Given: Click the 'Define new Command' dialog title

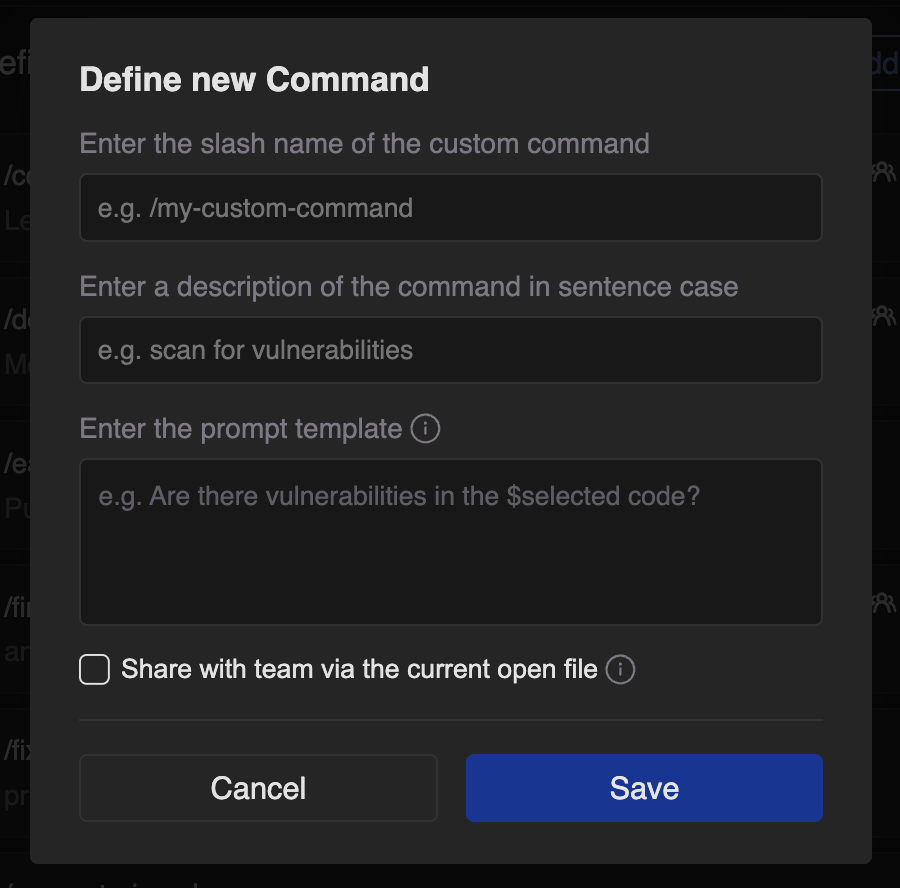Looking at the screenshot, I should tap(254, 79).
